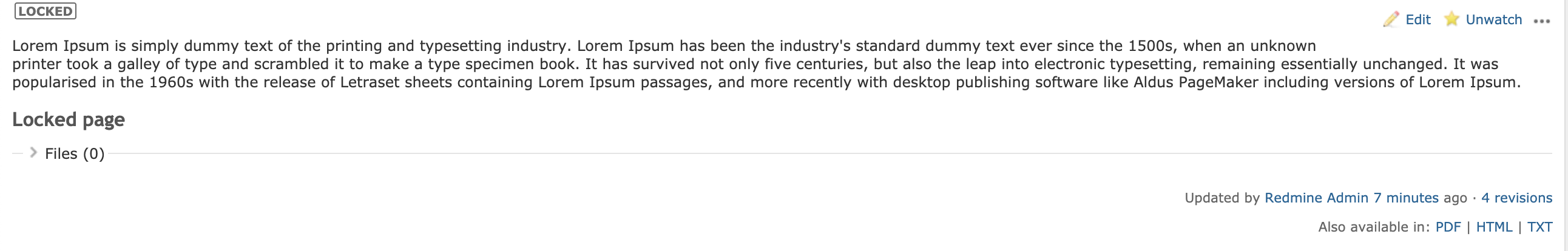1568x251 pixels.
Task: Expand the Files section chevron
Action: coord(33,152)
